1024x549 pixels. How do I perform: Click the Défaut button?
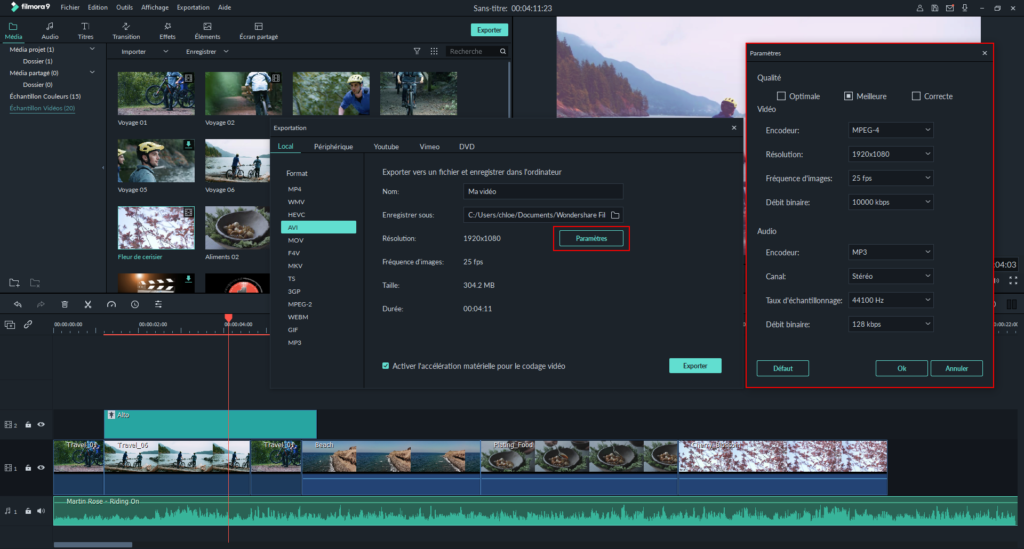(x=782, y=368)
